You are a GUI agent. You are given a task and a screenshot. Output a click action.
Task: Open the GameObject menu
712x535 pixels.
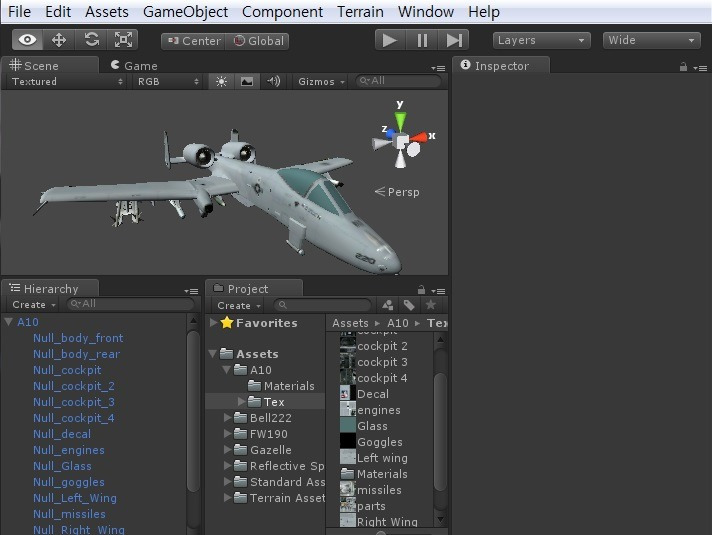[185, 11]
